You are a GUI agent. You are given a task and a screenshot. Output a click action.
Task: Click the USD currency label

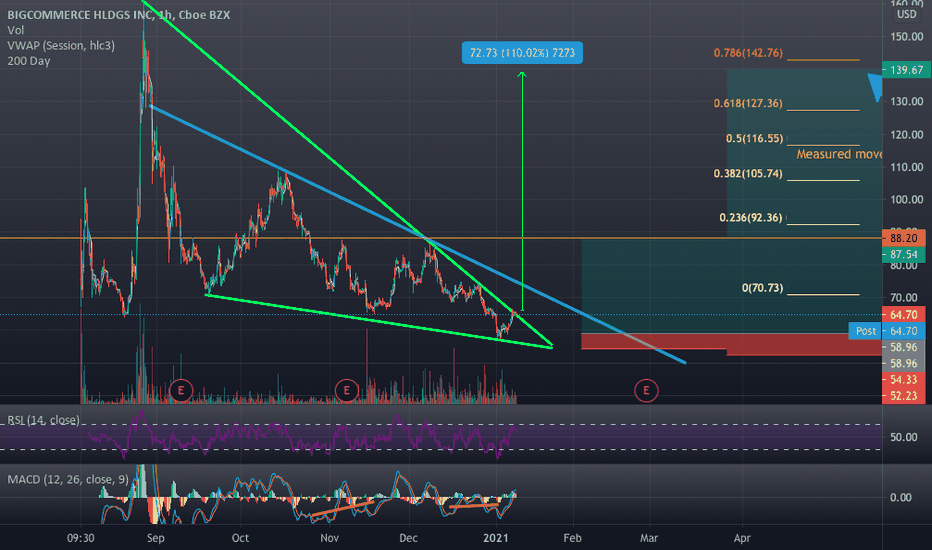click(x=906, y=14)
